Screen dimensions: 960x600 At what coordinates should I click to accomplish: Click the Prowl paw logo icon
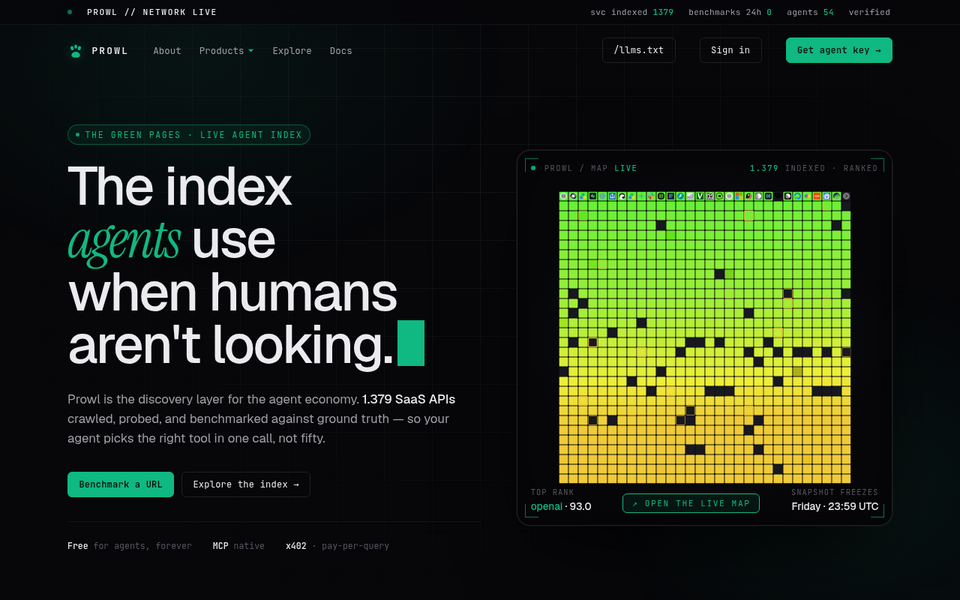(75, 51)
